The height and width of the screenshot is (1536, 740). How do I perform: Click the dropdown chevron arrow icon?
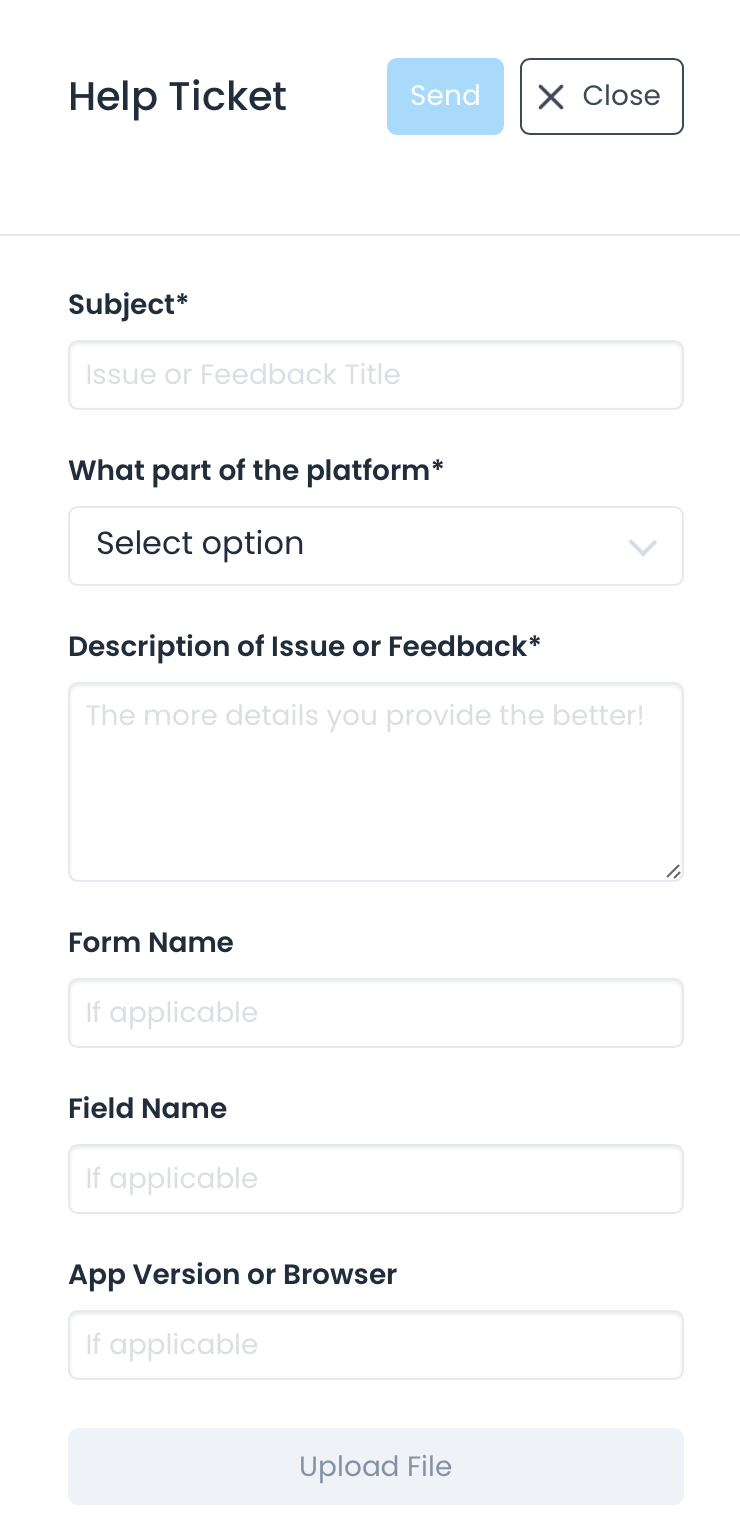(x=642, y=547)
